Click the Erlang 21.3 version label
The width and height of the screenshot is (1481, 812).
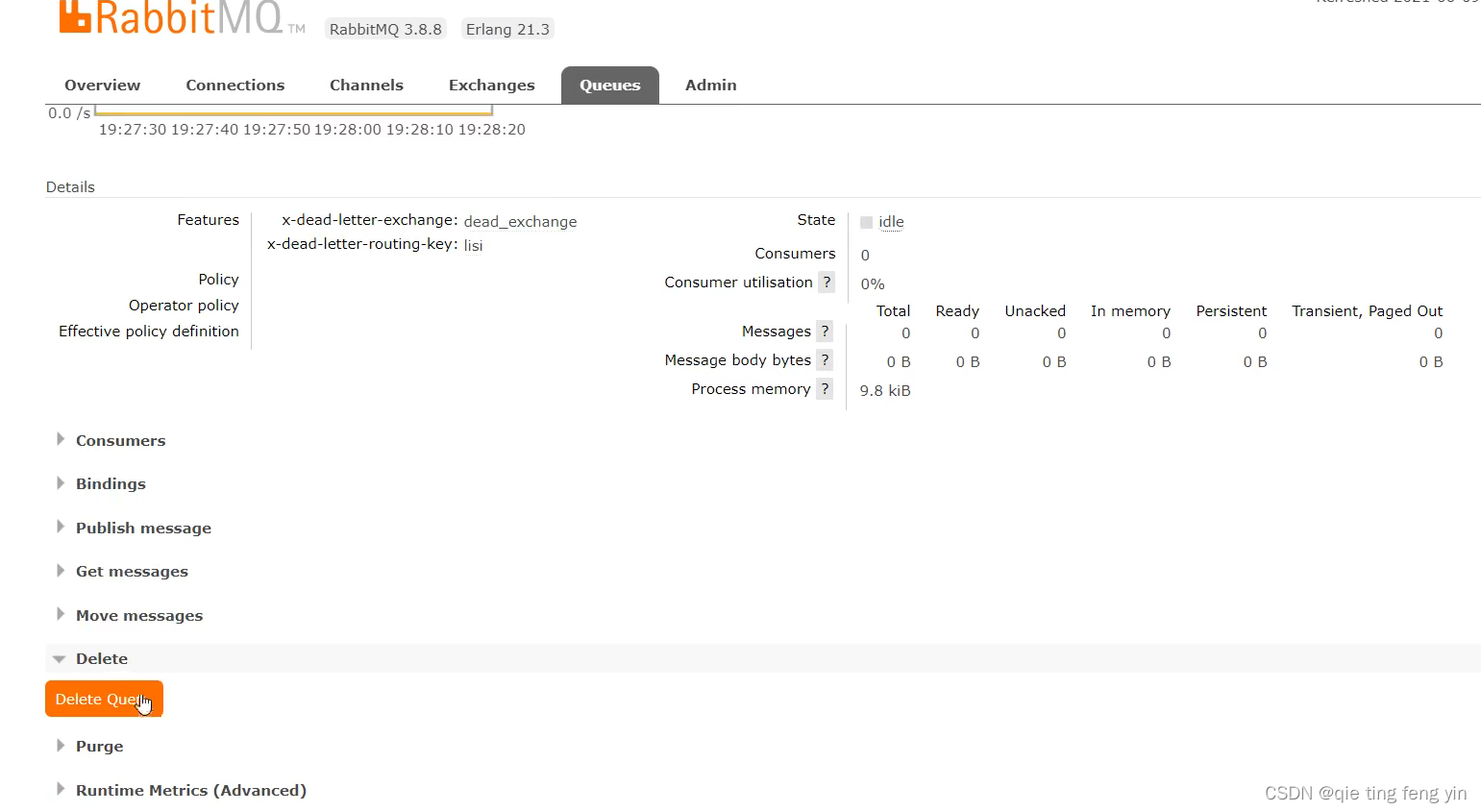click(x=507, y=29)
